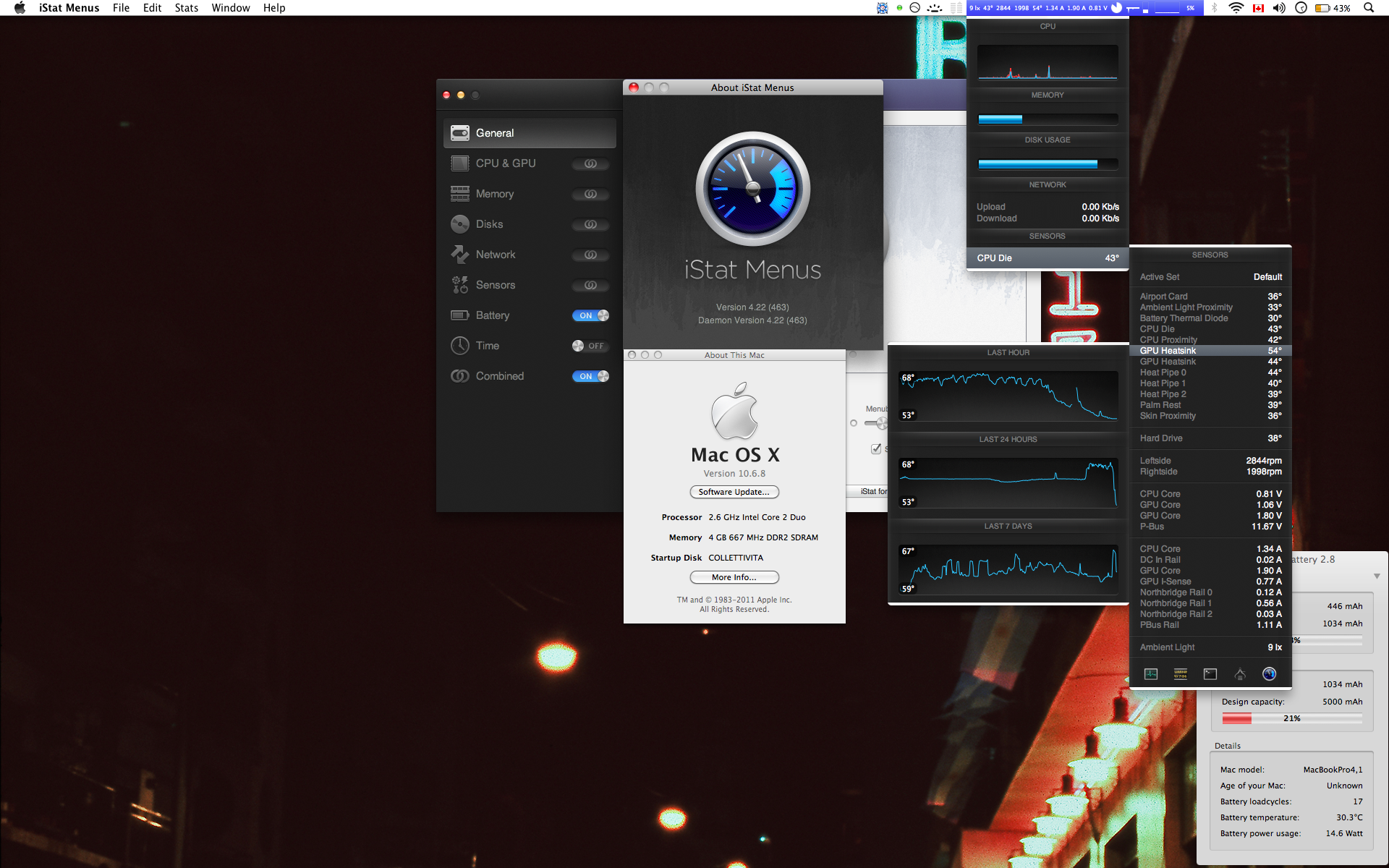Screen dimensions: 1389x868
Task: Click the Last Hour temperature graph
Action: (x=1008, y=396)
